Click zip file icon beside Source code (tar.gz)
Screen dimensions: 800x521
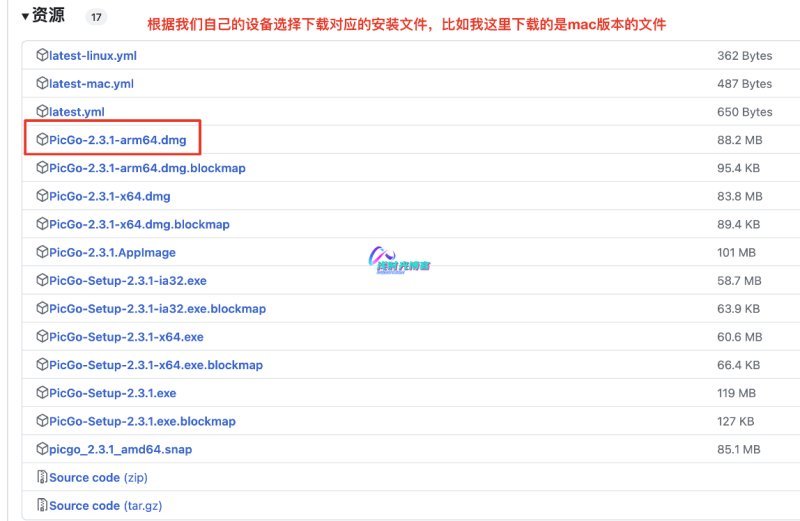pyautogui.click(x=42, y=505)
